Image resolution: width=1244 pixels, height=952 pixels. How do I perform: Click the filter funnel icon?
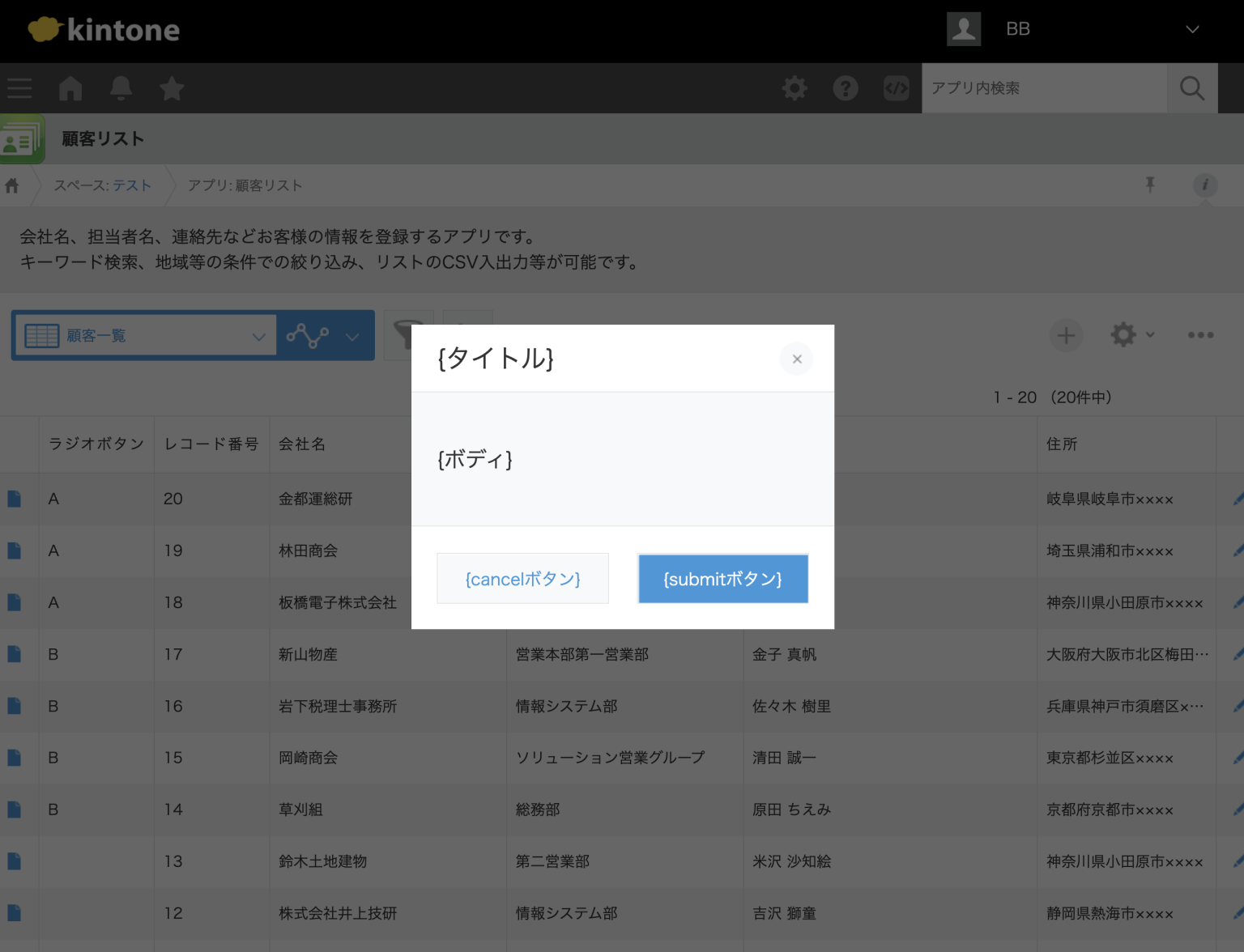click(x=408, y=335)
